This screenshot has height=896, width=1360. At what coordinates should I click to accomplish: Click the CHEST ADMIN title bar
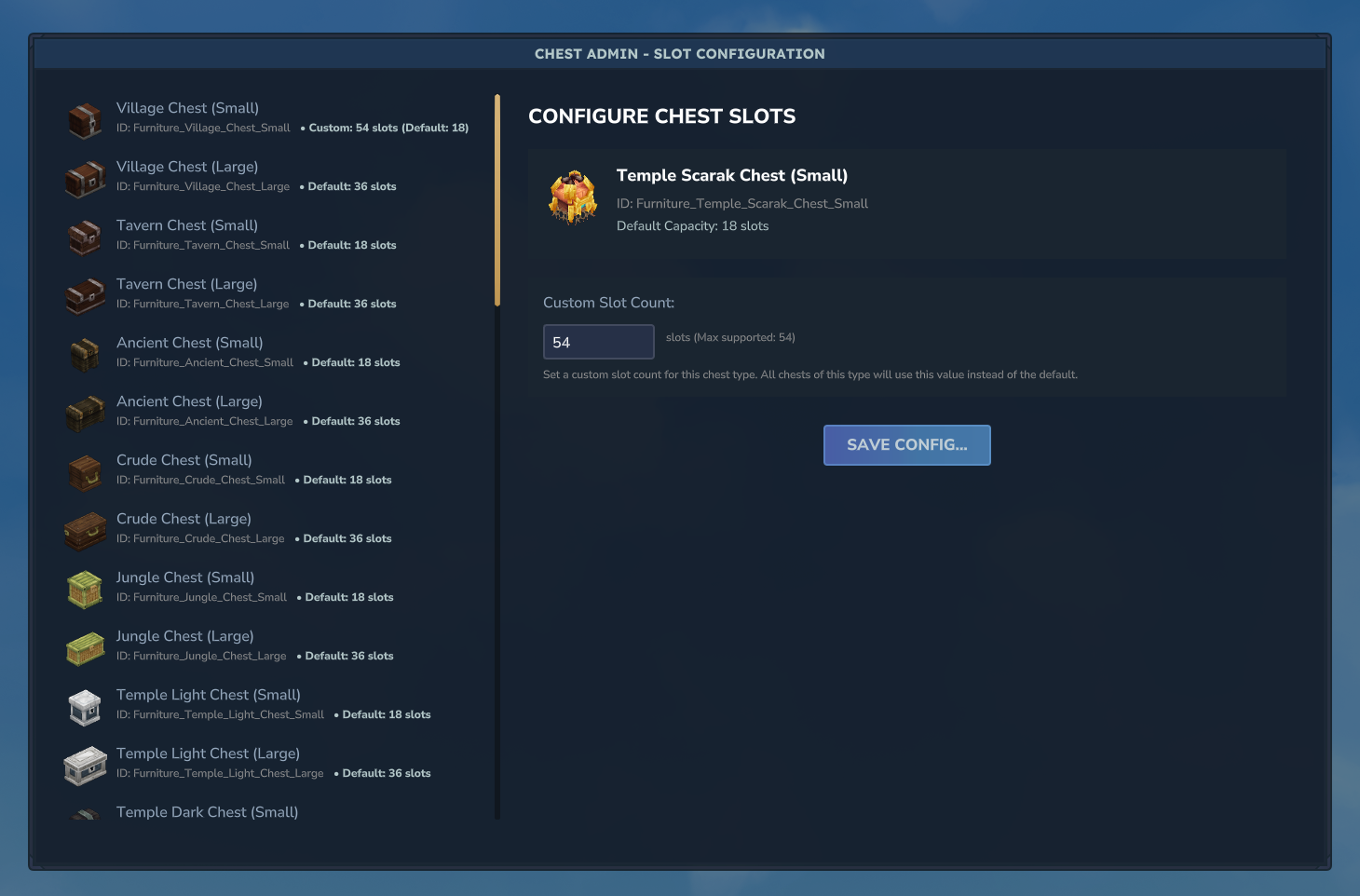(x=679, y=53)
